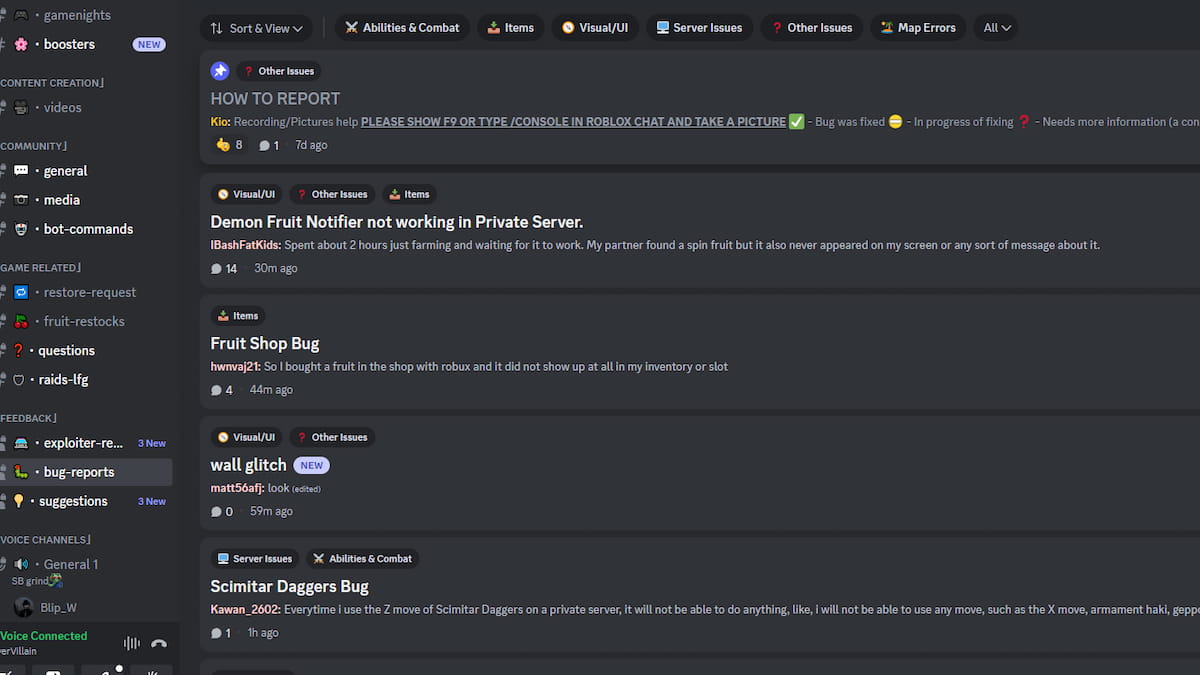Image resolution: width=1200 pixels, height=675 pixels.
Task: Toggle the Map Errors tag filter
Action: (x=917, y=27)
